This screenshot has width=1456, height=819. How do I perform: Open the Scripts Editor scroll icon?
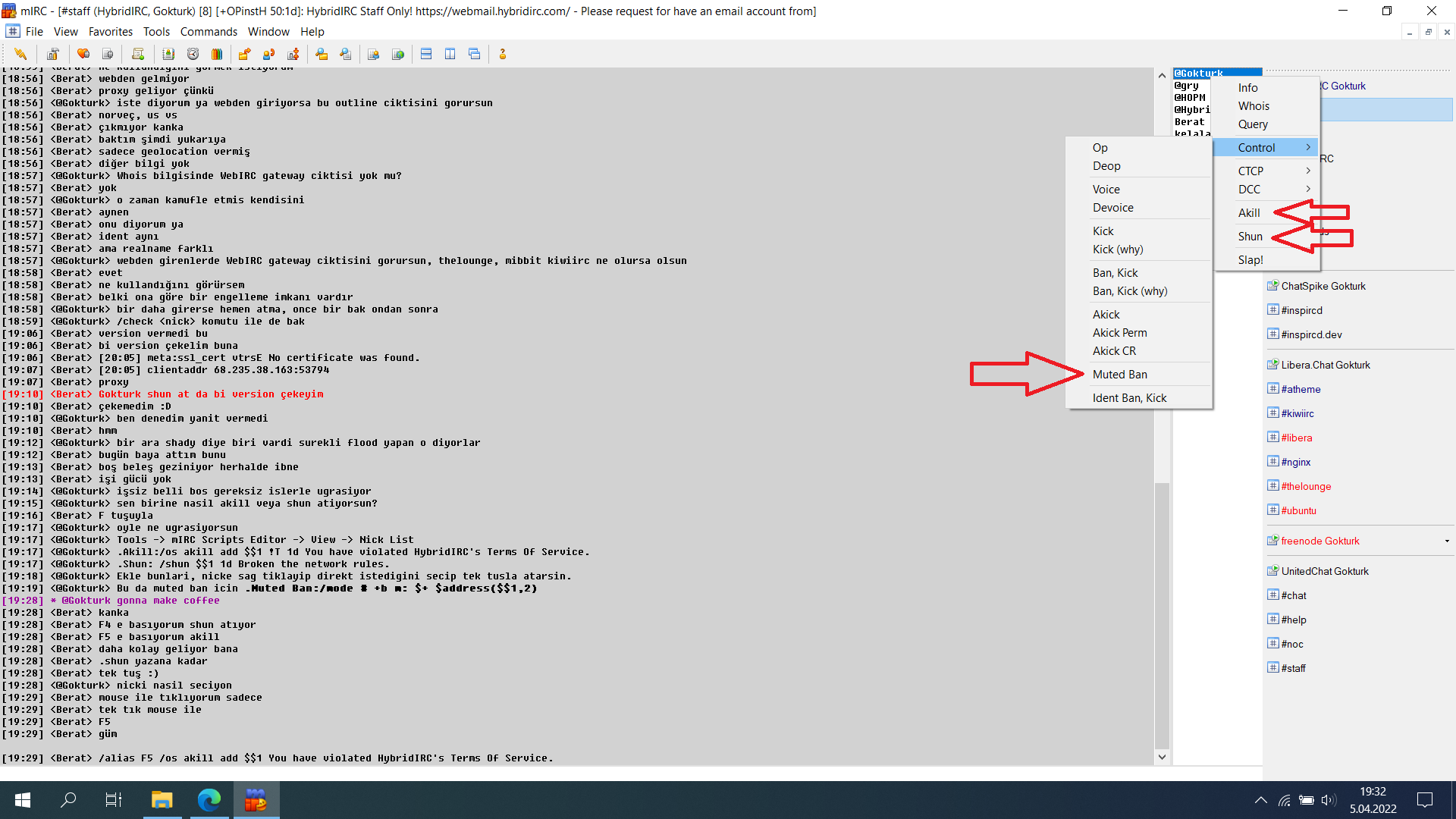(x=137, y=54)
